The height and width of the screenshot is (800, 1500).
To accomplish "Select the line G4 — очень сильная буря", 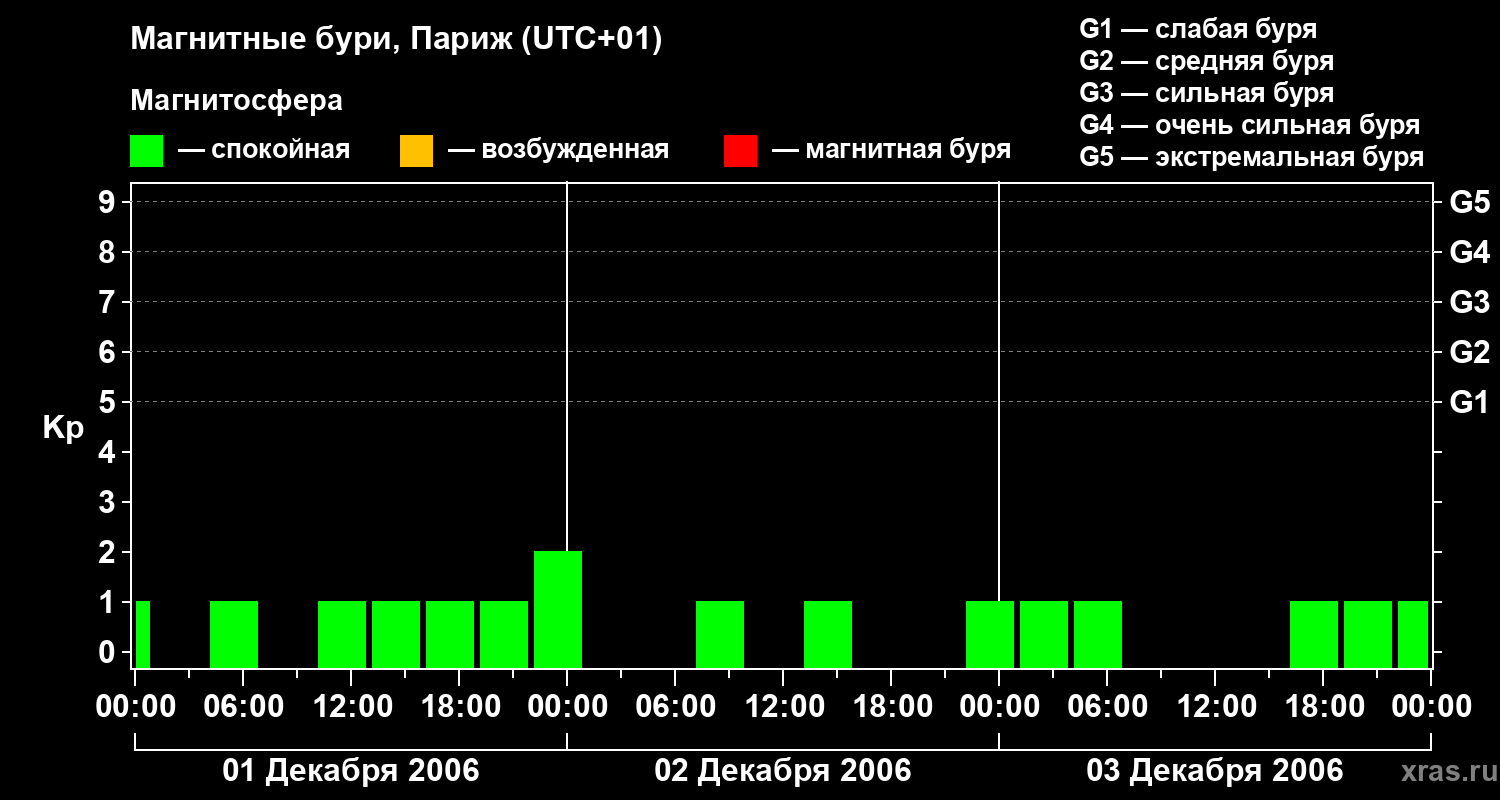I will pyautogui.click(x=1250, y=124).
